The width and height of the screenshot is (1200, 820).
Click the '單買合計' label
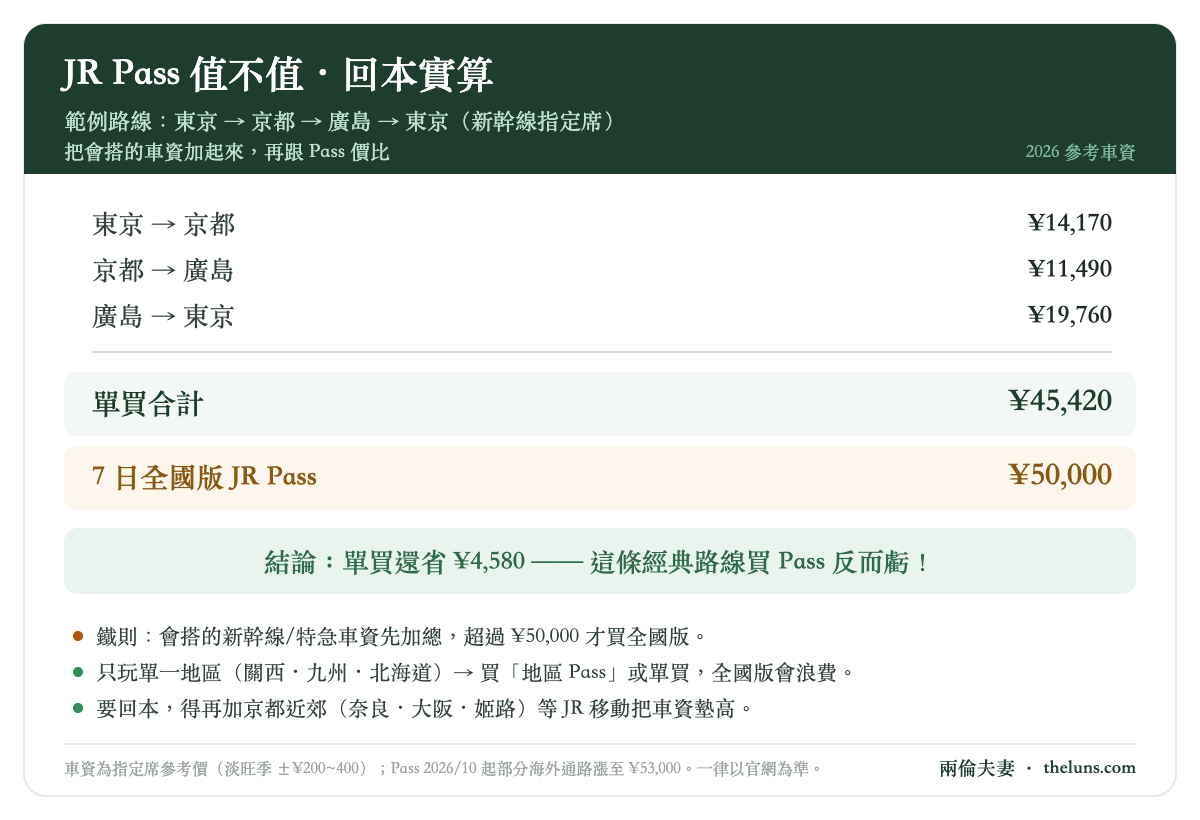[x=148, y=404]
